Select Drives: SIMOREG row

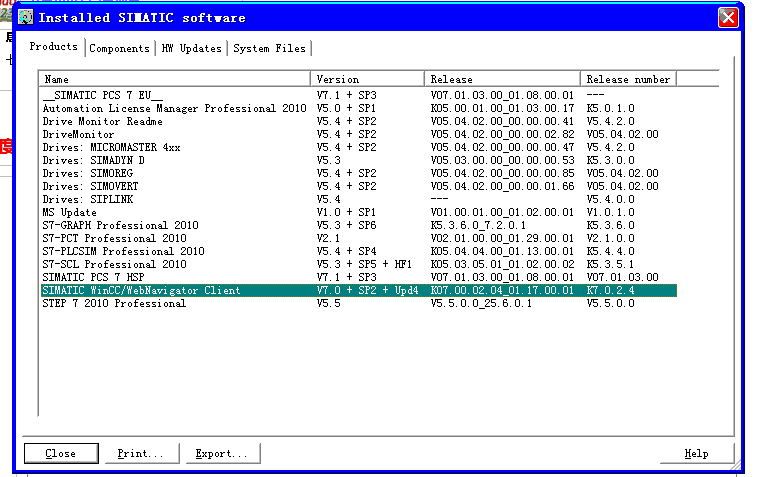point(359,173)
